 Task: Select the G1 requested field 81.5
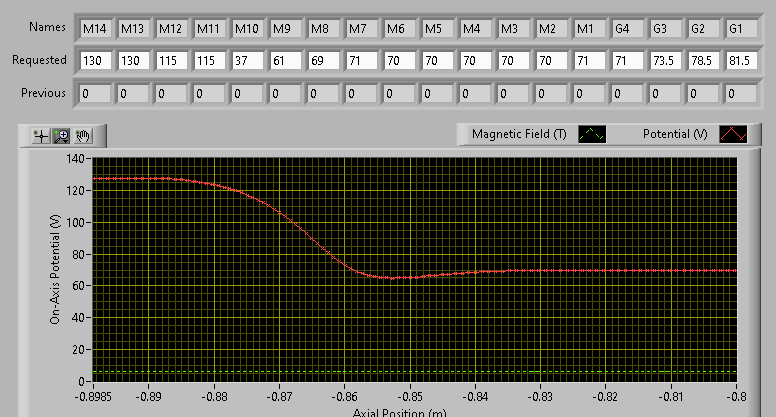click(x=741, y=61)
